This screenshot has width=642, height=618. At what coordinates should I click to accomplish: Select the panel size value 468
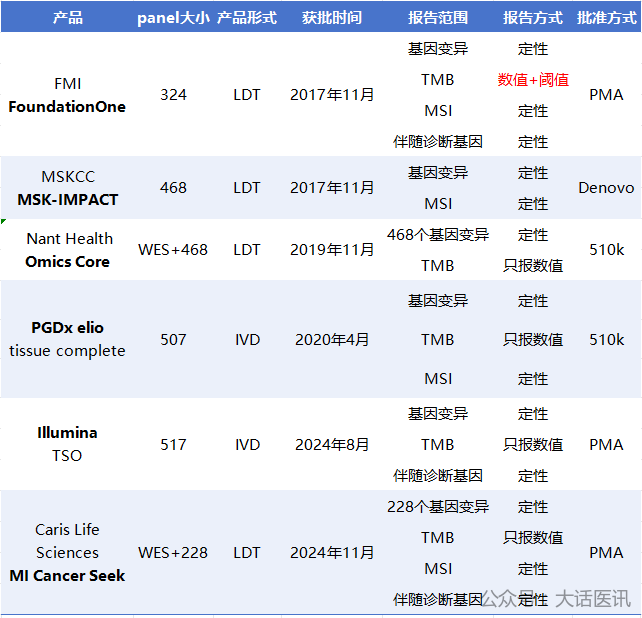173,188
